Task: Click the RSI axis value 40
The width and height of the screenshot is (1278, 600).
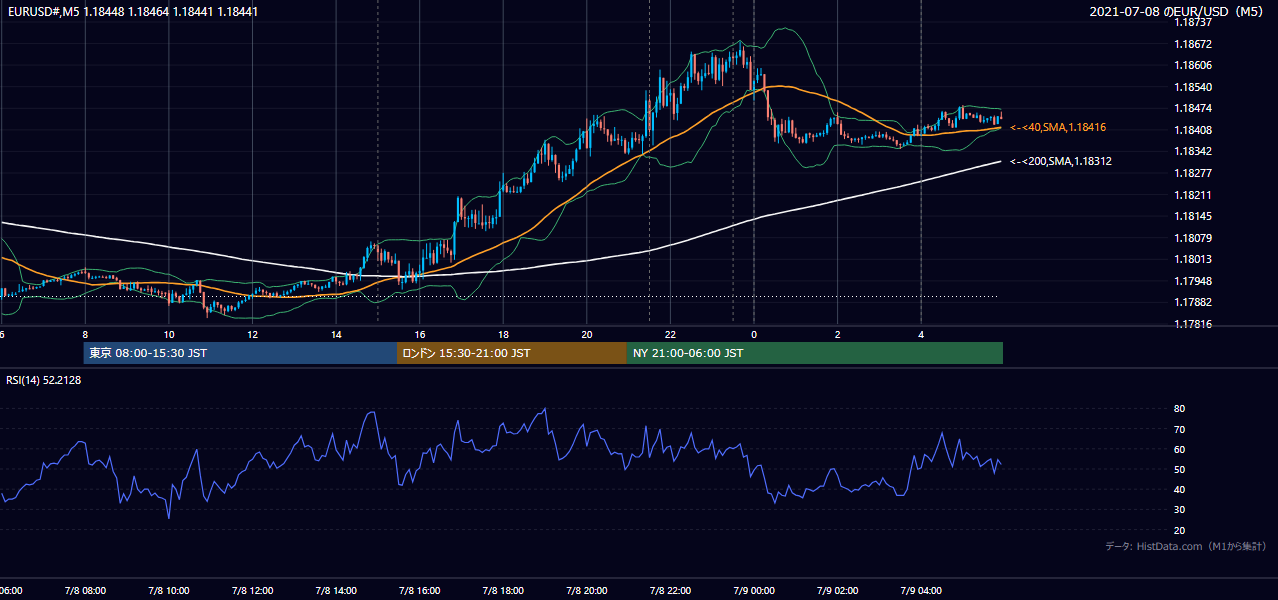Action: [x=1180, y=489]
